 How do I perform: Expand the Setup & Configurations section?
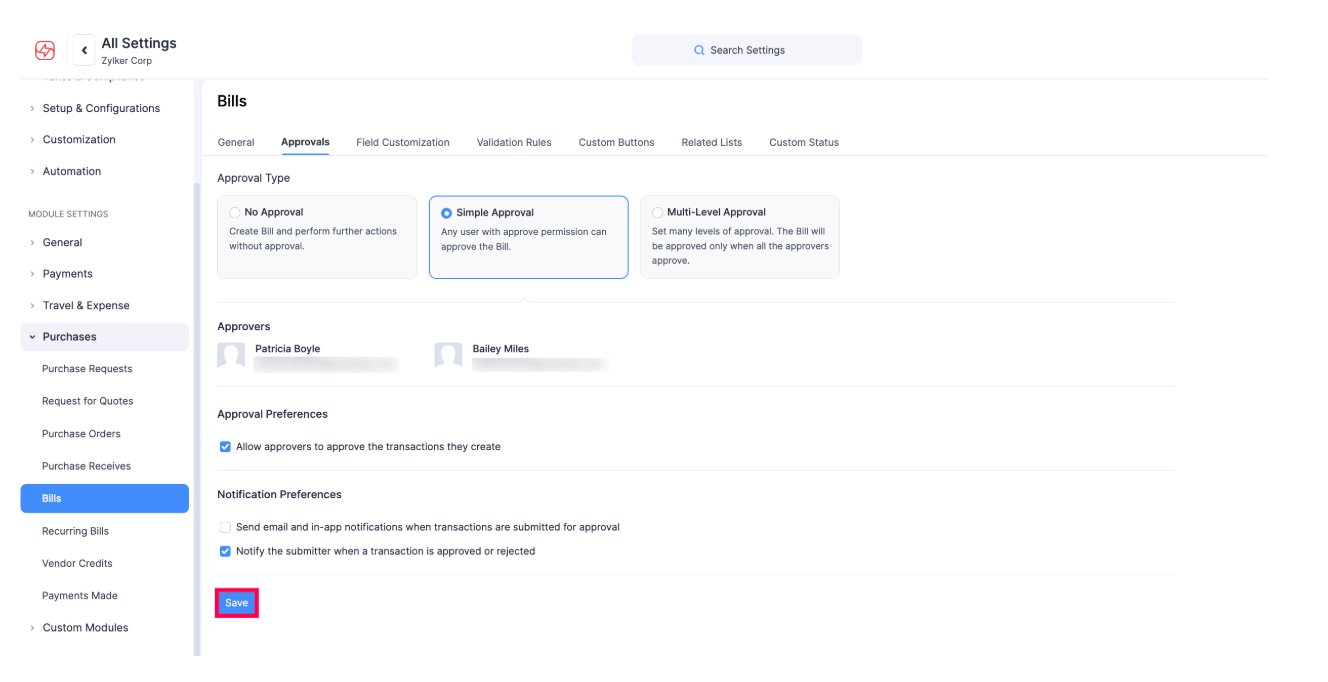click(100, 108)
